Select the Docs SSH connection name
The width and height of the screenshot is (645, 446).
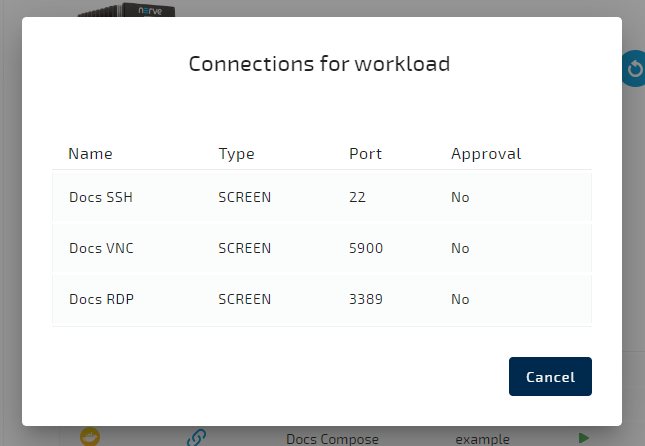101,197
